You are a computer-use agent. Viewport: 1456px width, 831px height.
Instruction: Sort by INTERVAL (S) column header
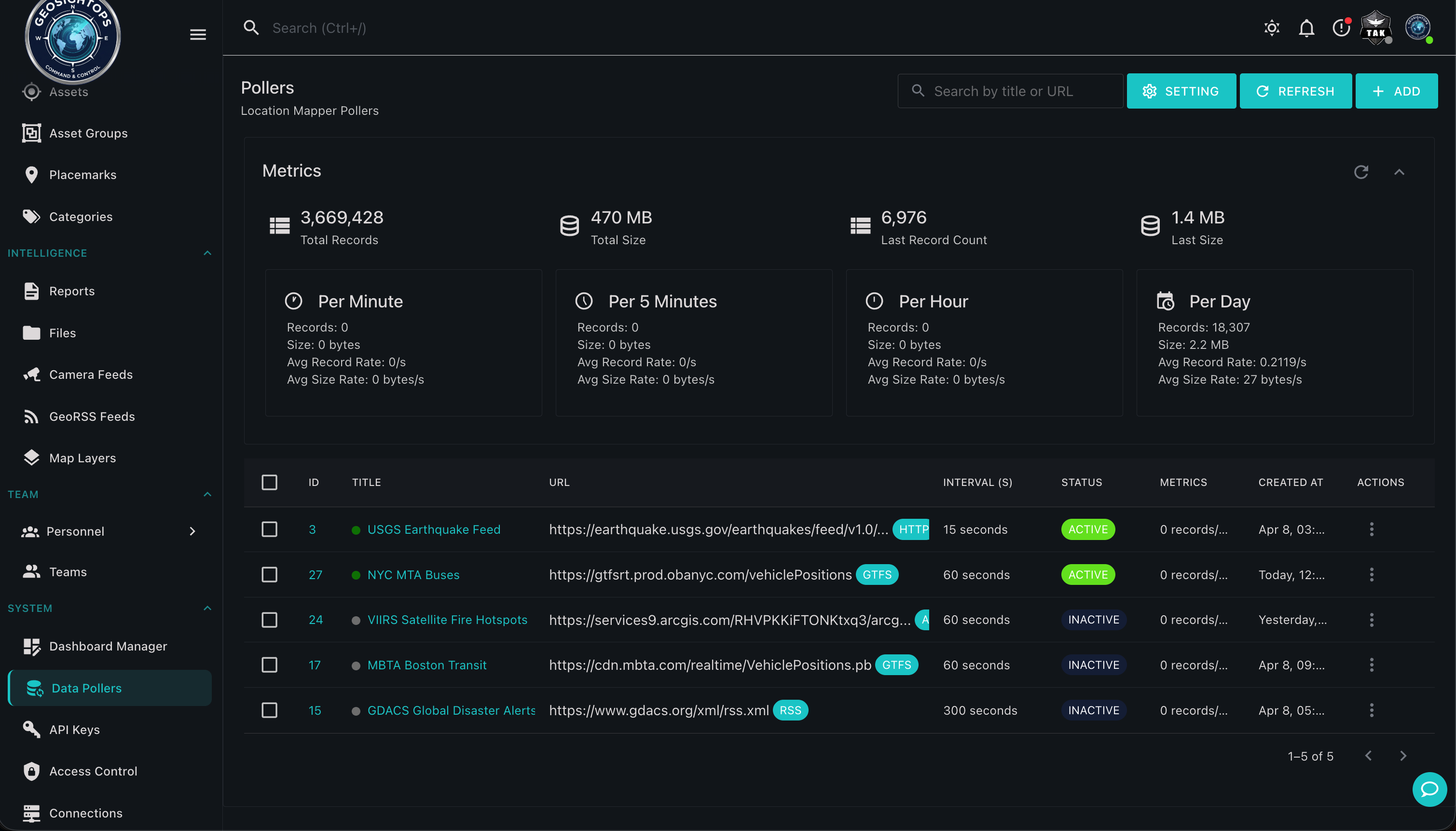coord(977,482)
